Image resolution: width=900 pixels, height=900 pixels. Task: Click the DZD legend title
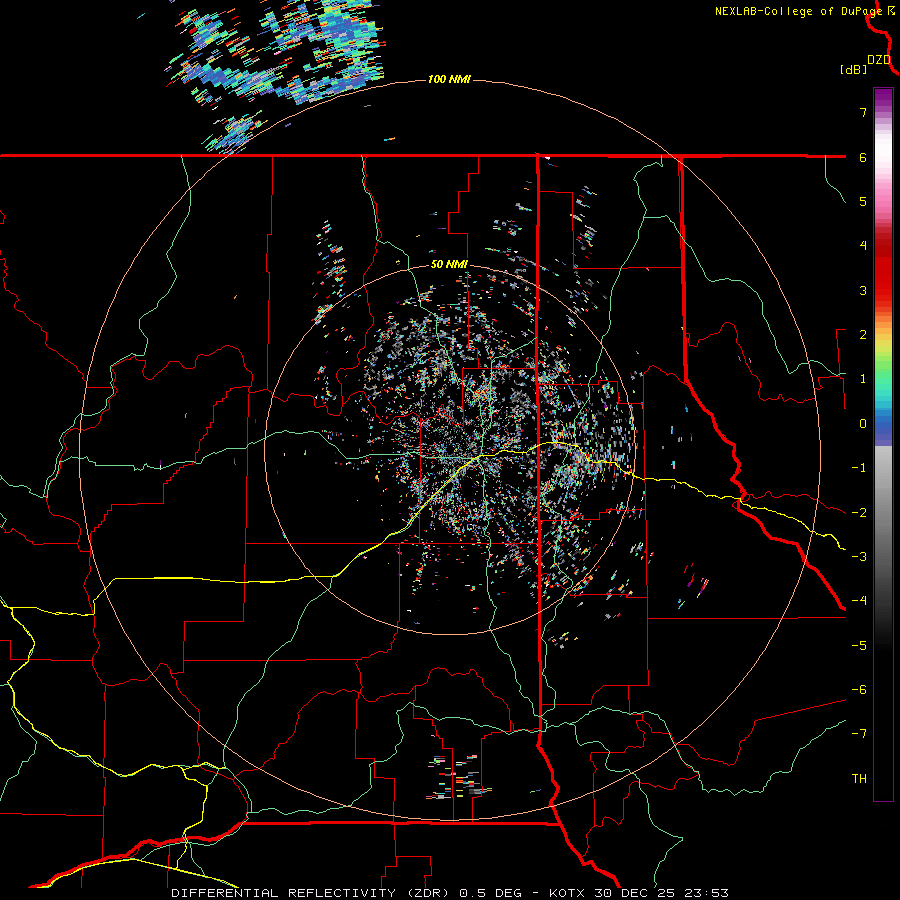(879, 60)
